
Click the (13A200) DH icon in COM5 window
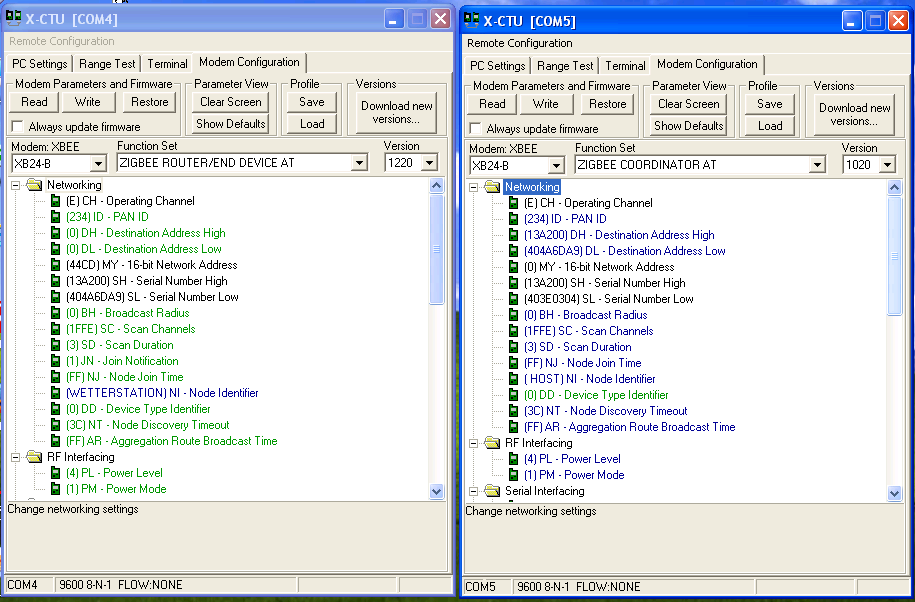(514, 235)
